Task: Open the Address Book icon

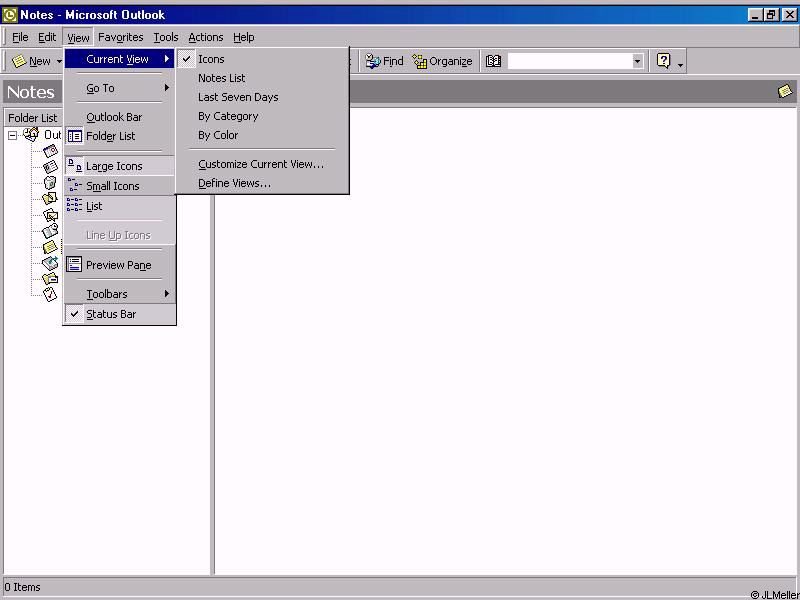Action: 493,61
